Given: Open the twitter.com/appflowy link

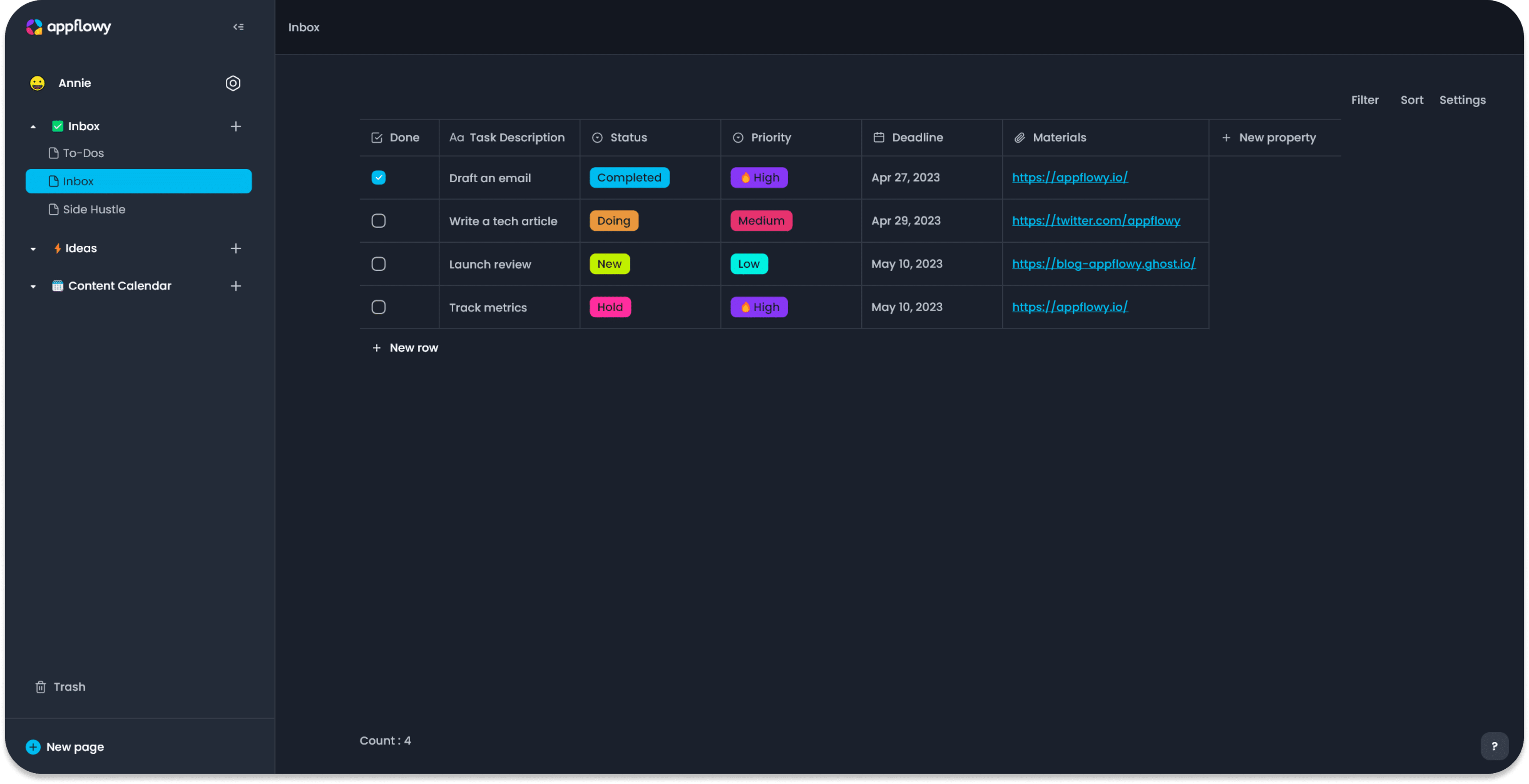Looking at the screenshot, I should coord(1096,220).
